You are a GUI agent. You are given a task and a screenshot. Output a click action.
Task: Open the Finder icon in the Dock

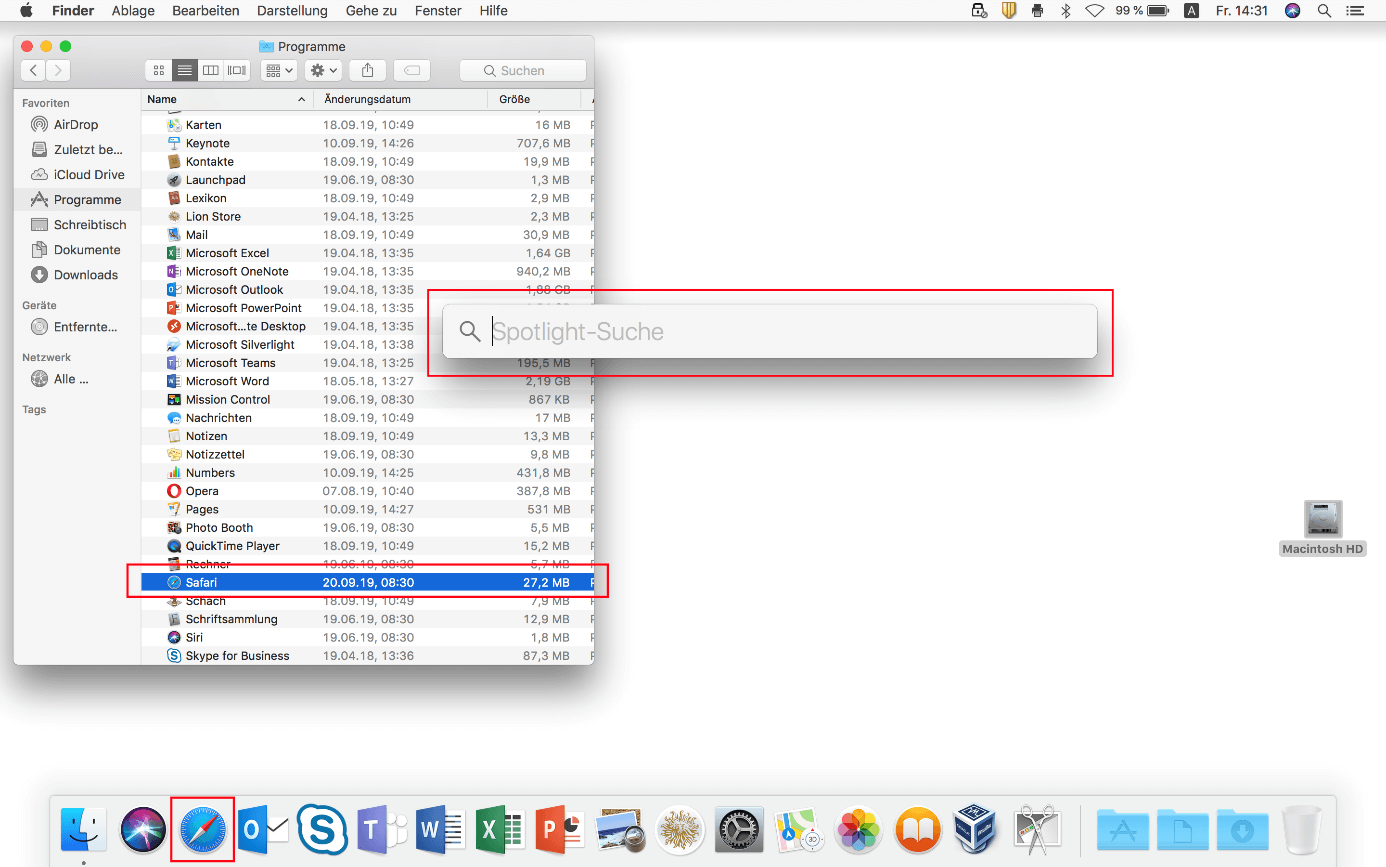(x=84, y=829)
